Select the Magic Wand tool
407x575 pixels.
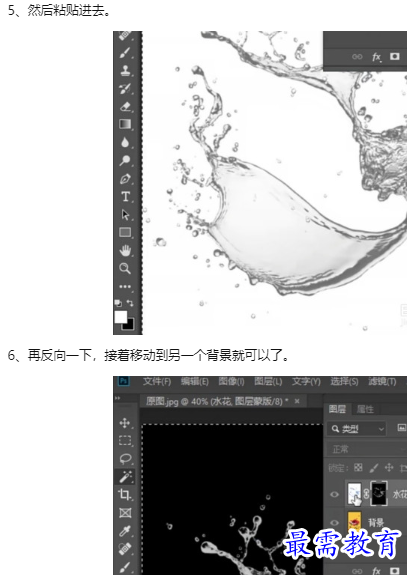point(125,477)
